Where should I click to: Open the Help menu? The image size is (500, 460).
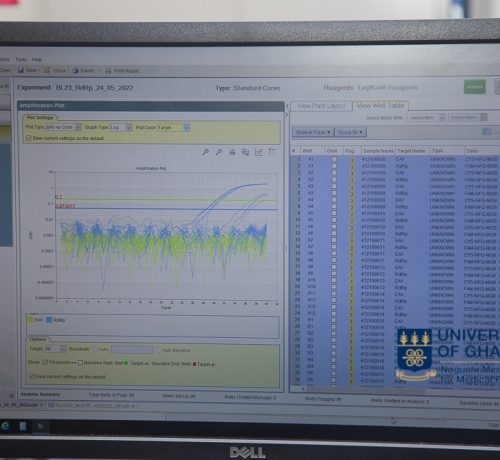pos(37,60)
